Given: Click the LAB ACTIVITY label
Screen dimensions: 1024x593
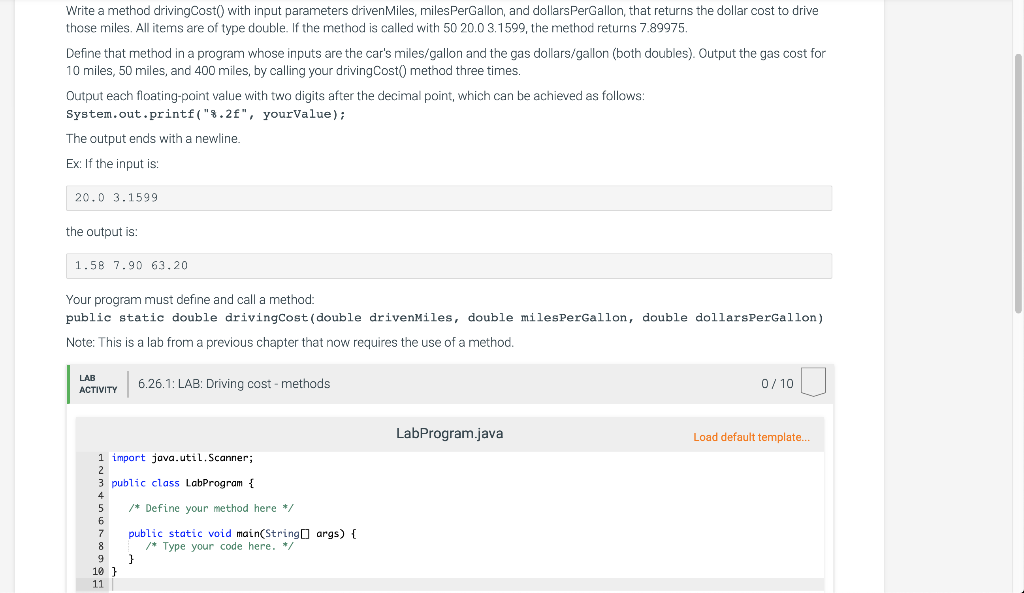Looking at the screenshot, I should click(x=98, y=384).
